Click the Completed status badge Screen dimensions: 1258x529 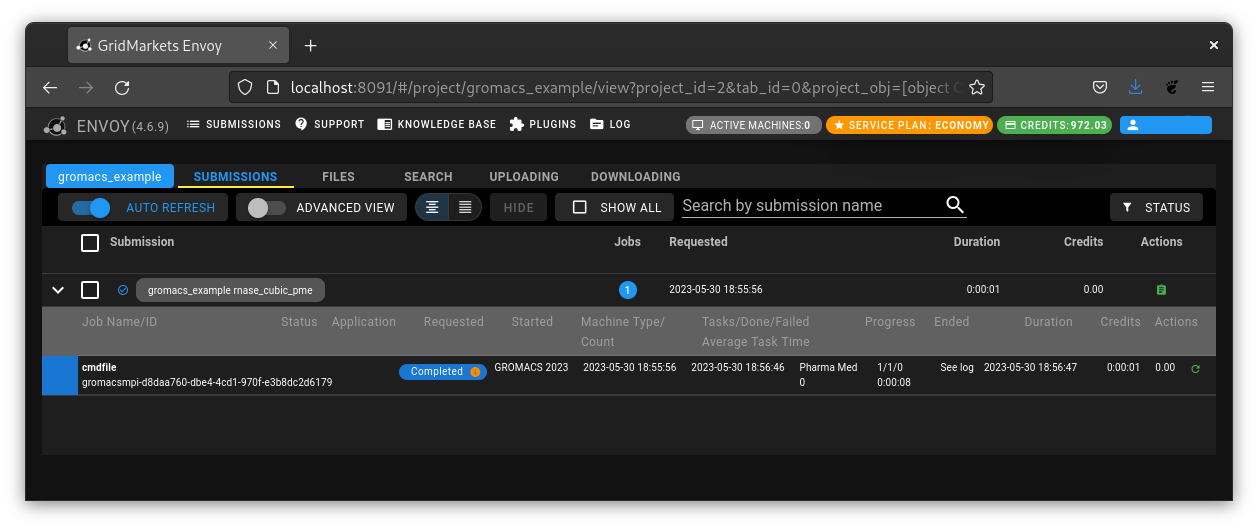tap(443, 371)
